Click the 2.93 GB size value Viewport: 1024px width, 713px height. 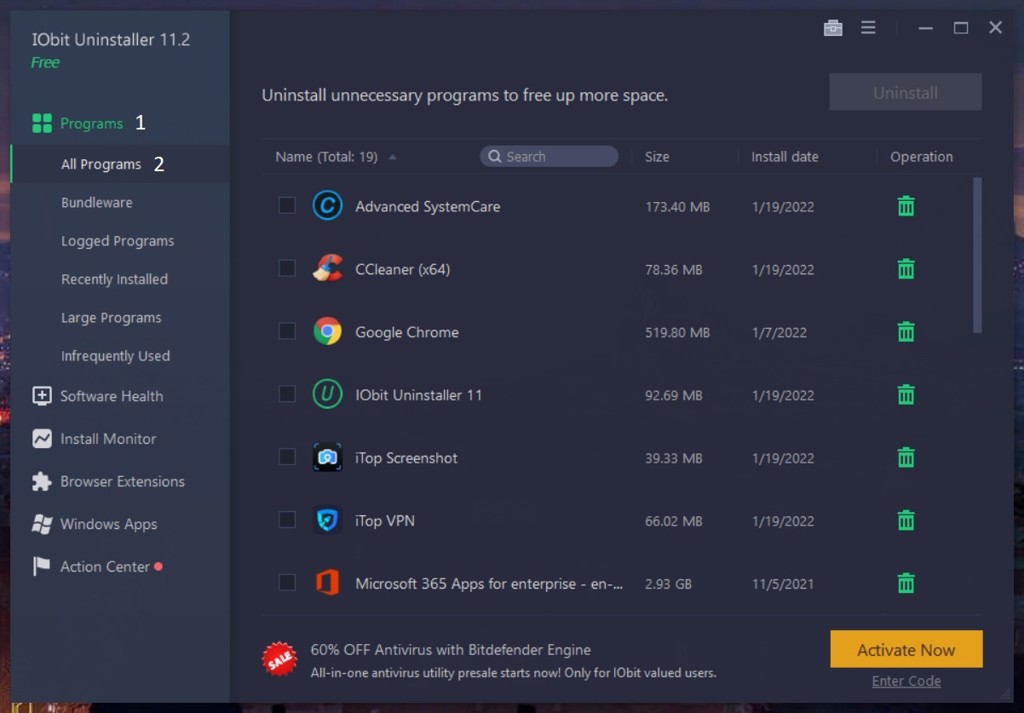point(668,584)
